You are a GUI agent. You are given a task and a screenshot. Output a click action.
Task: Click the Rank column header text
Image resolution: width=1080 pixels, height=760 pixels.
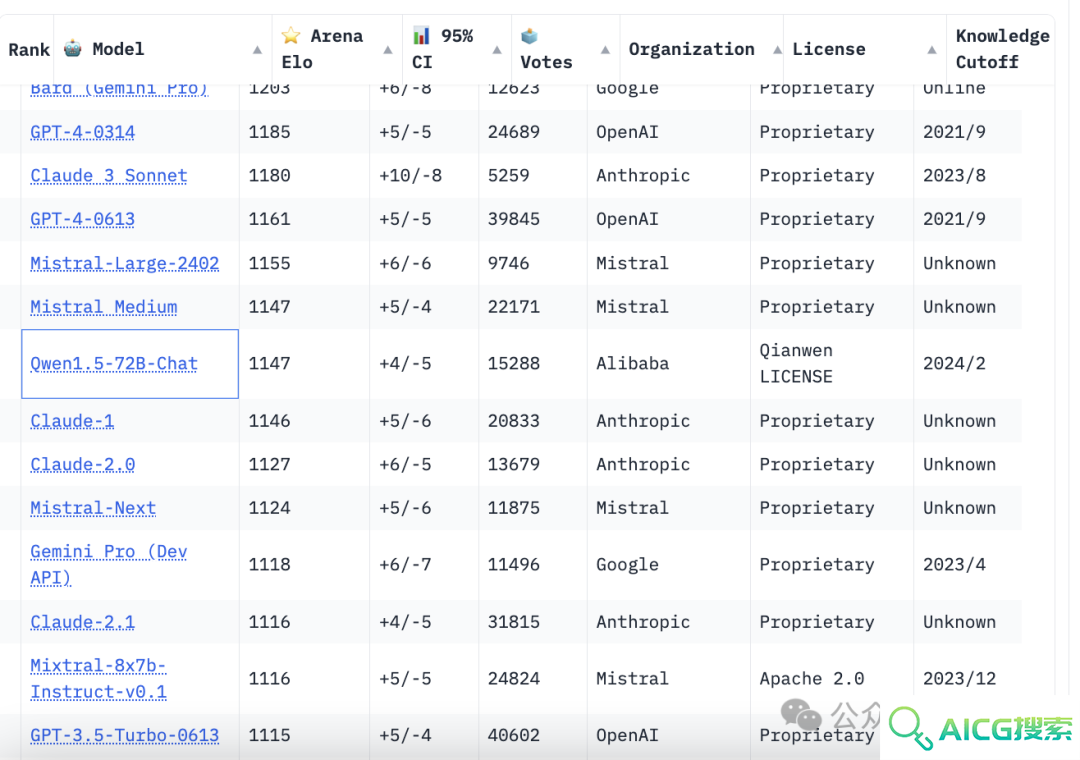point(29,50)
